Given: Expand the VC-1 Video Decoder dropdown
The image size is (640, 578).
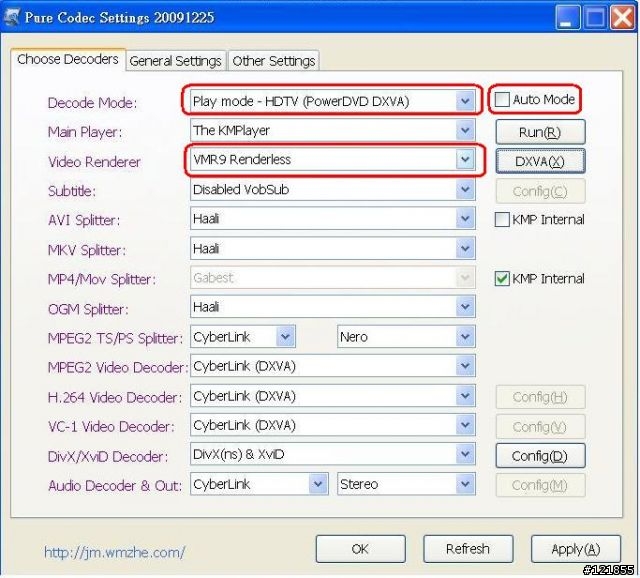Looking at the screenshot, I should (x=465, y=425).
